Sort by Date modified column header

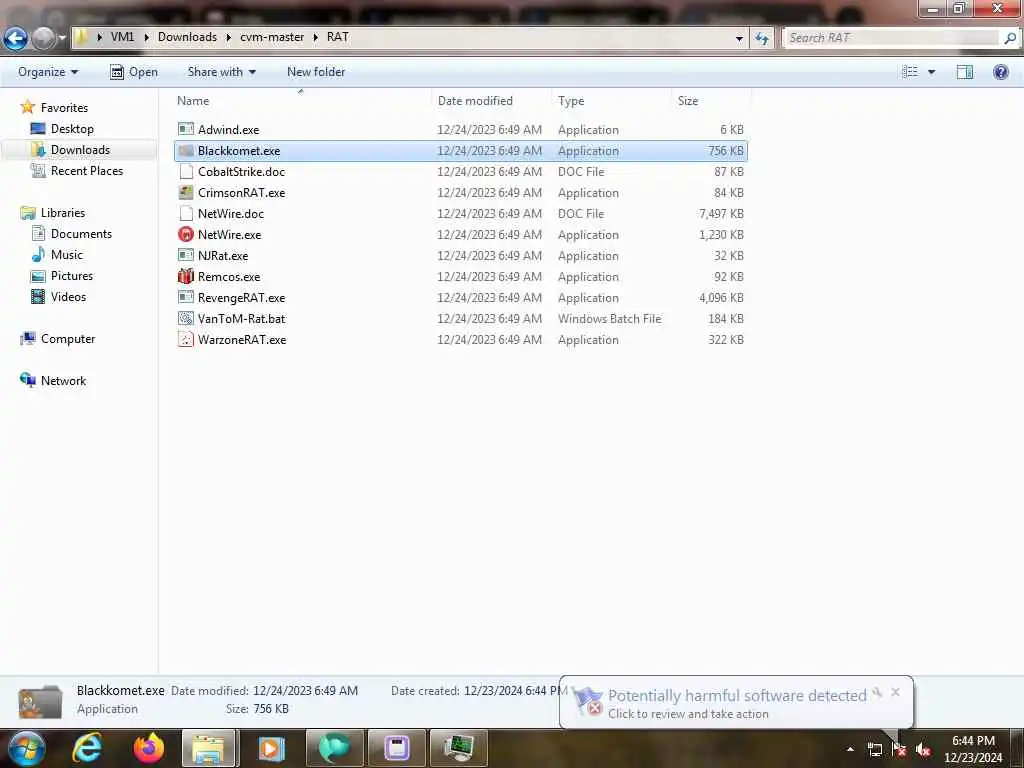tap(475, 101)
